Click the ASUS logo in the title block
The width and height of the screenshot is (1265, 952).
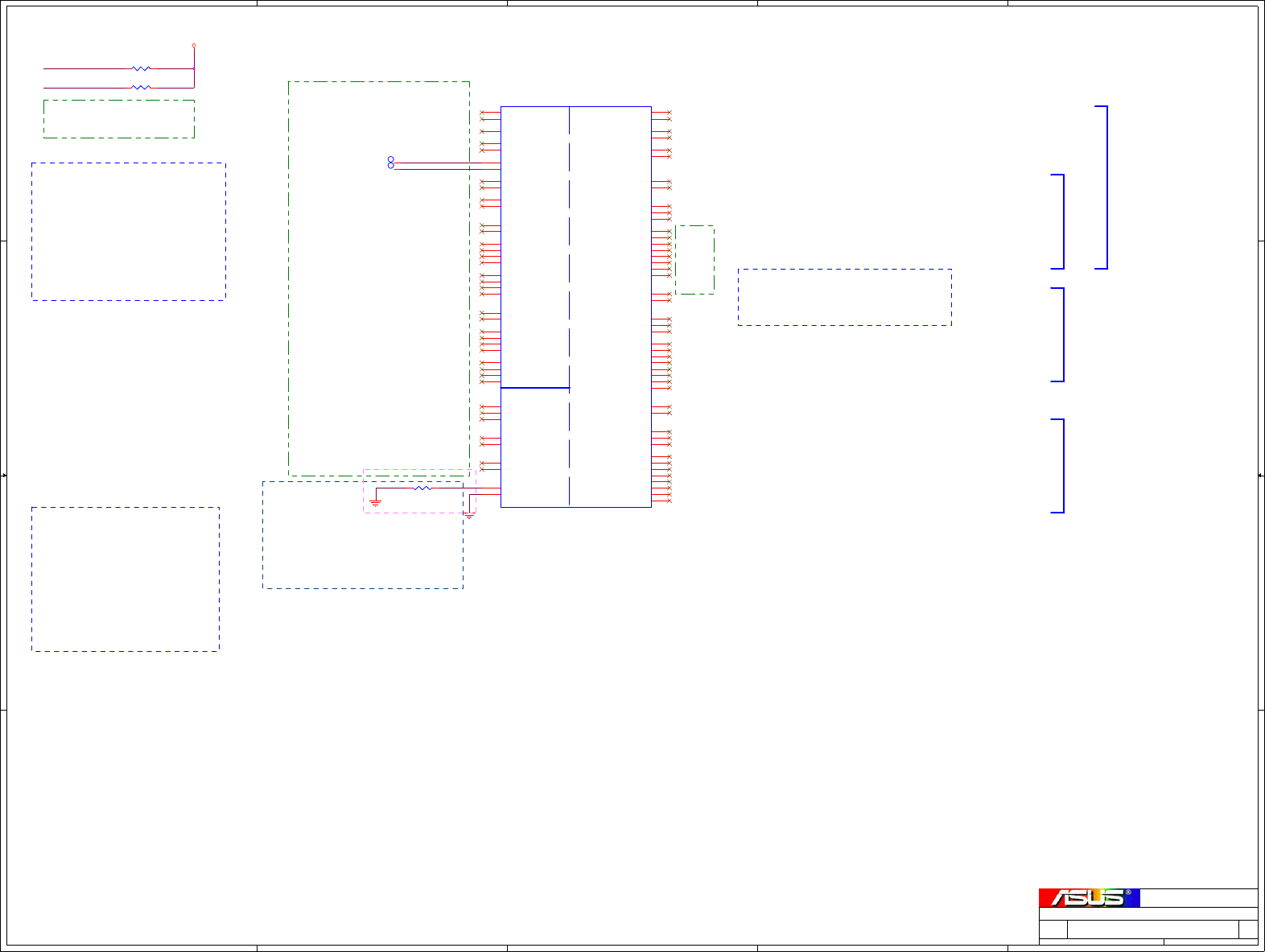pos(1090,897)
